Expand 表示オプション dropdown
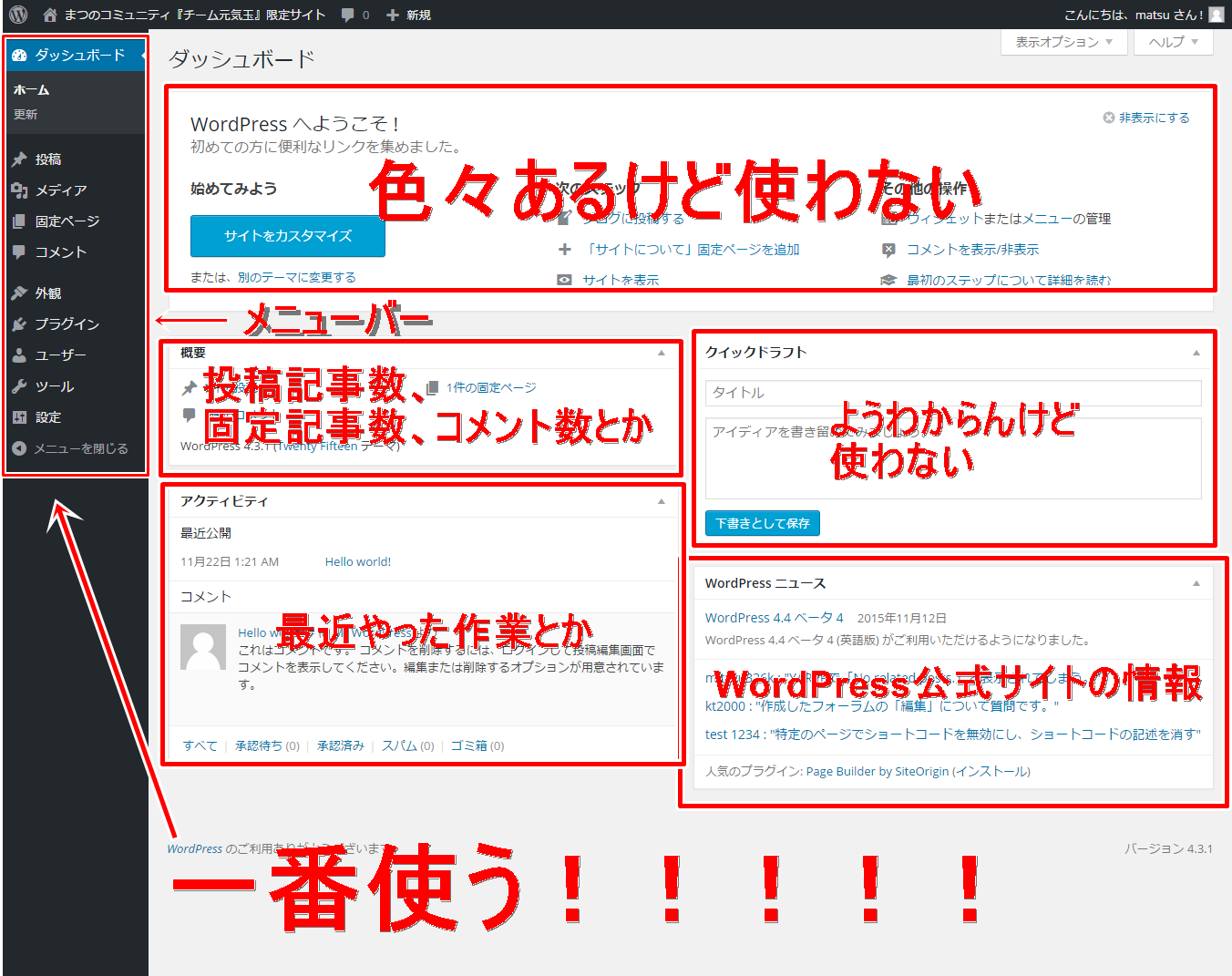This screenshot has height=976, width=1232. (1064, 42)
